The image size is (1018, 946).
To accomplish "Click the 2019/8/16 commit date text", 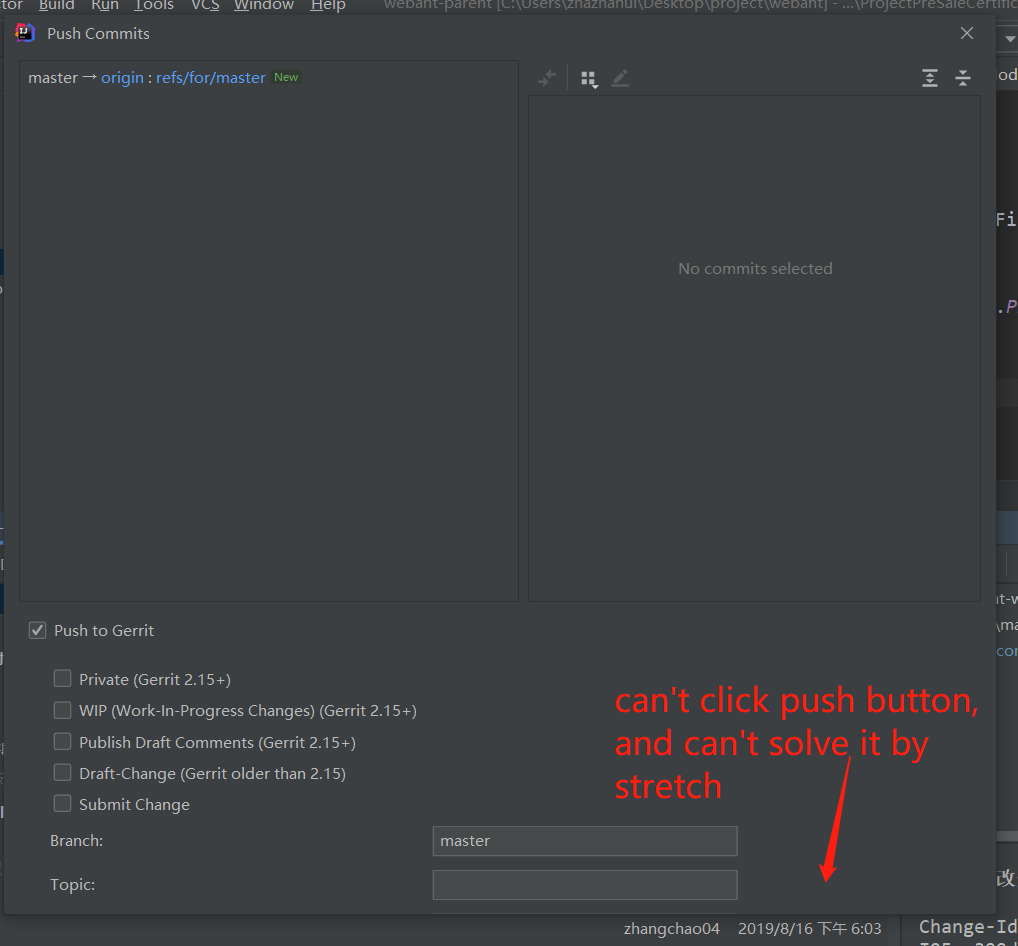I will click(x=810, y=929).
